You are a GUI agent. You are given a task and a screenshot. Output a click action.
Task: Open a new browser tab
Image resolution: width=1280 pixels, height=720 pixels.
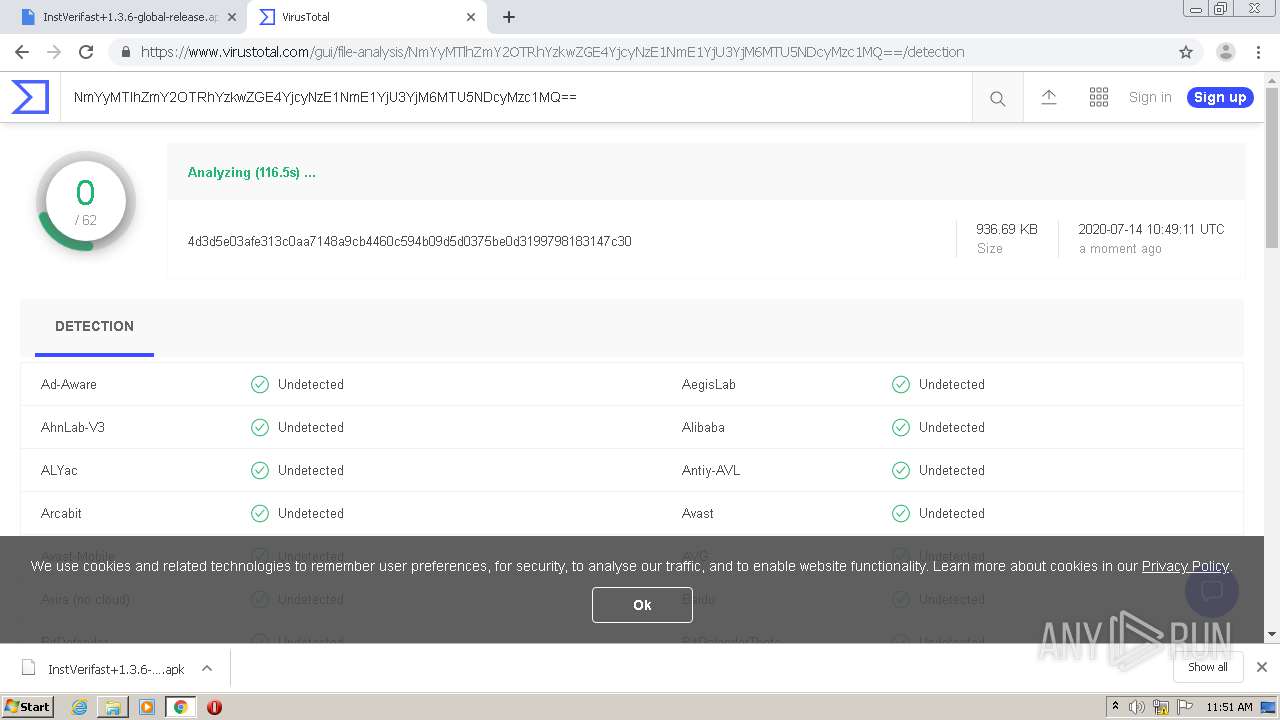tap(509, 17)
